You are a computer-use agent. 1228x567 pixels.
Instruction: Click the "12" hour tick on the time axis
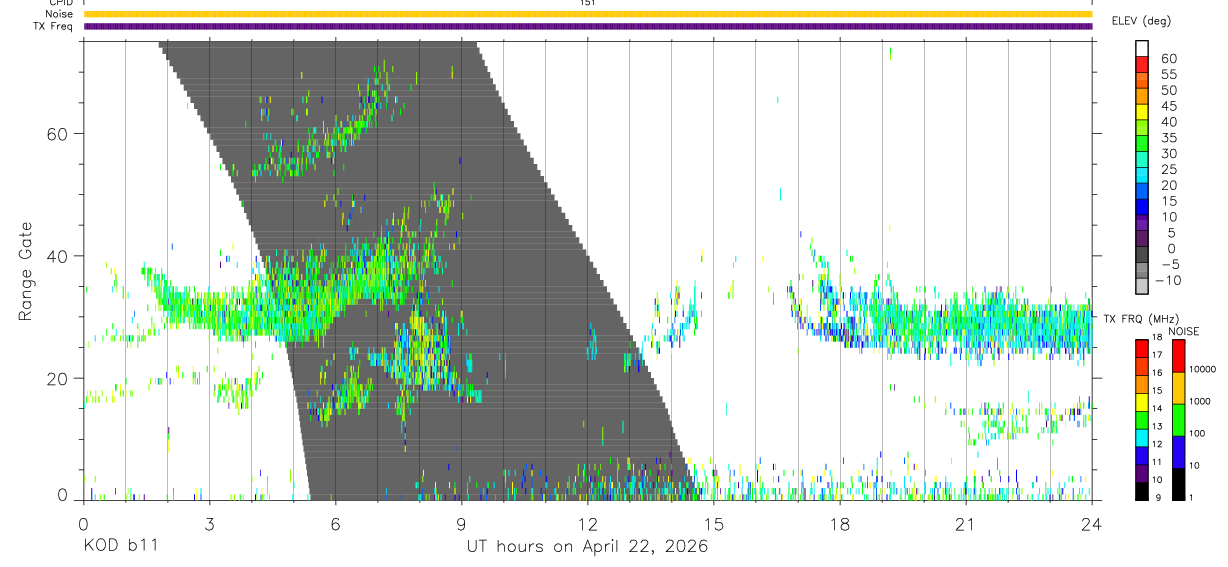(588, 525)
